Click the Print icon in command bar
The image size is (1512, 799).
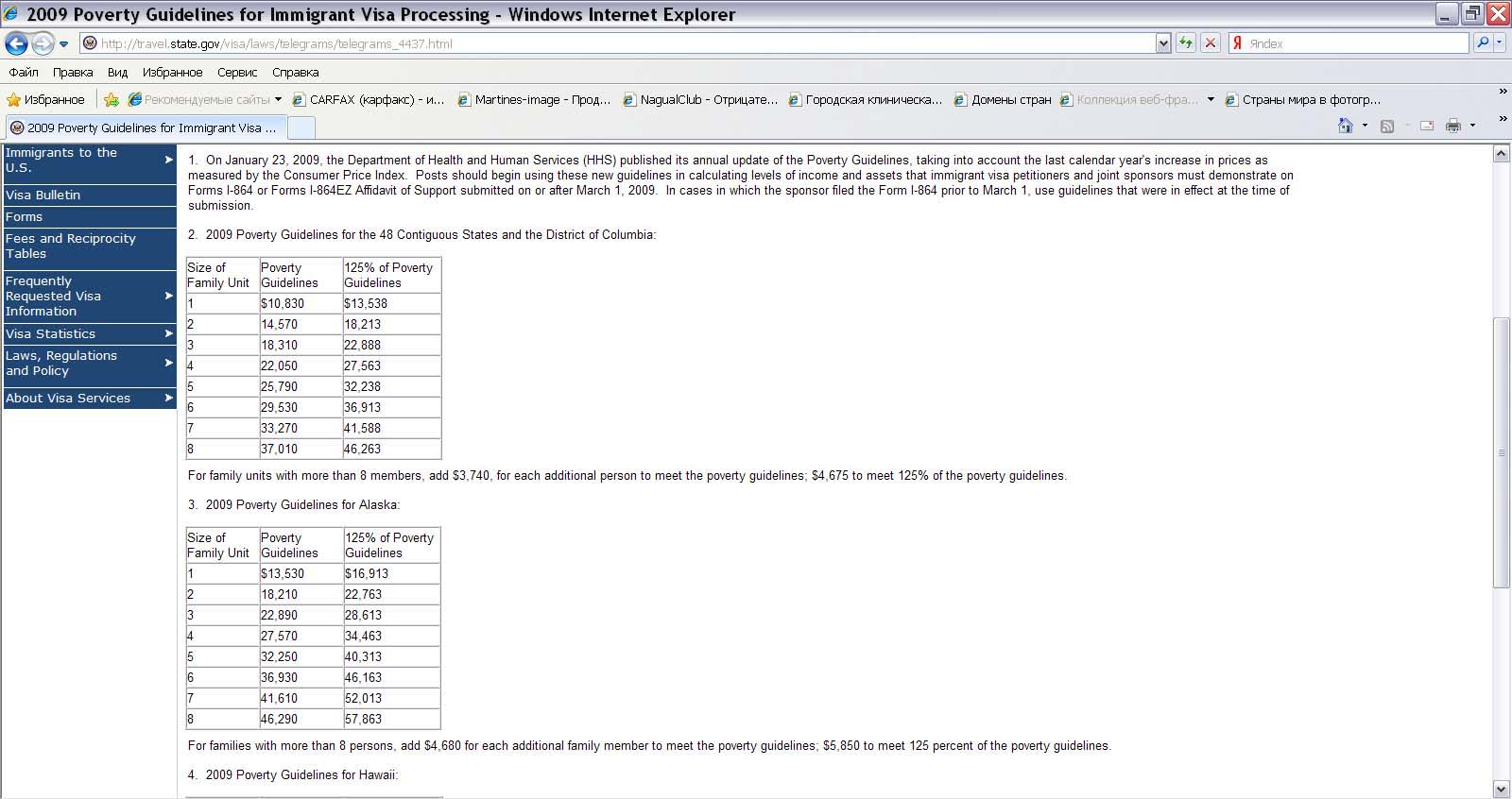1452,127
